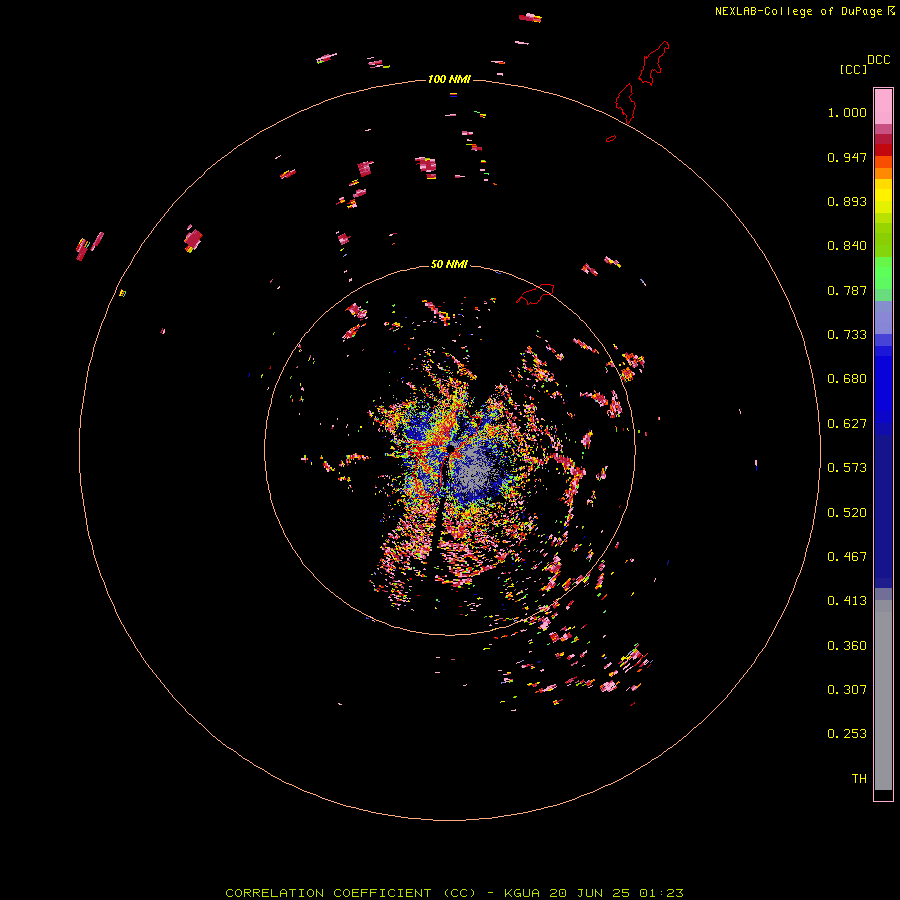Select the 0.467 scale value
This screenshot has height=900, width=900.
(x=847, y=557)
